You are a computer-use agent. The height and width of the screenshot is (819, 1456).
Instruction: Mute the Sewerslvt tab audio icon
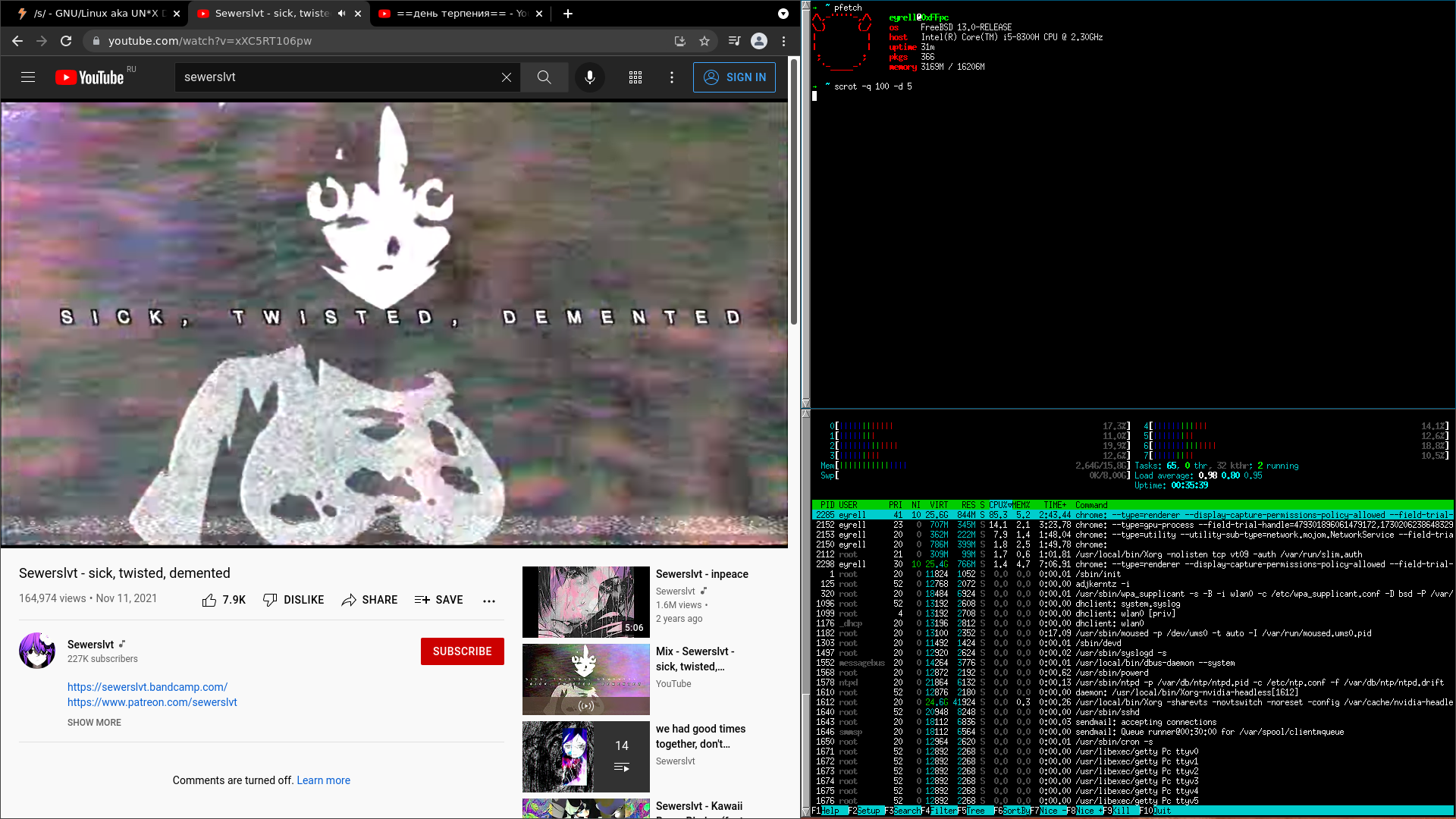342,14
